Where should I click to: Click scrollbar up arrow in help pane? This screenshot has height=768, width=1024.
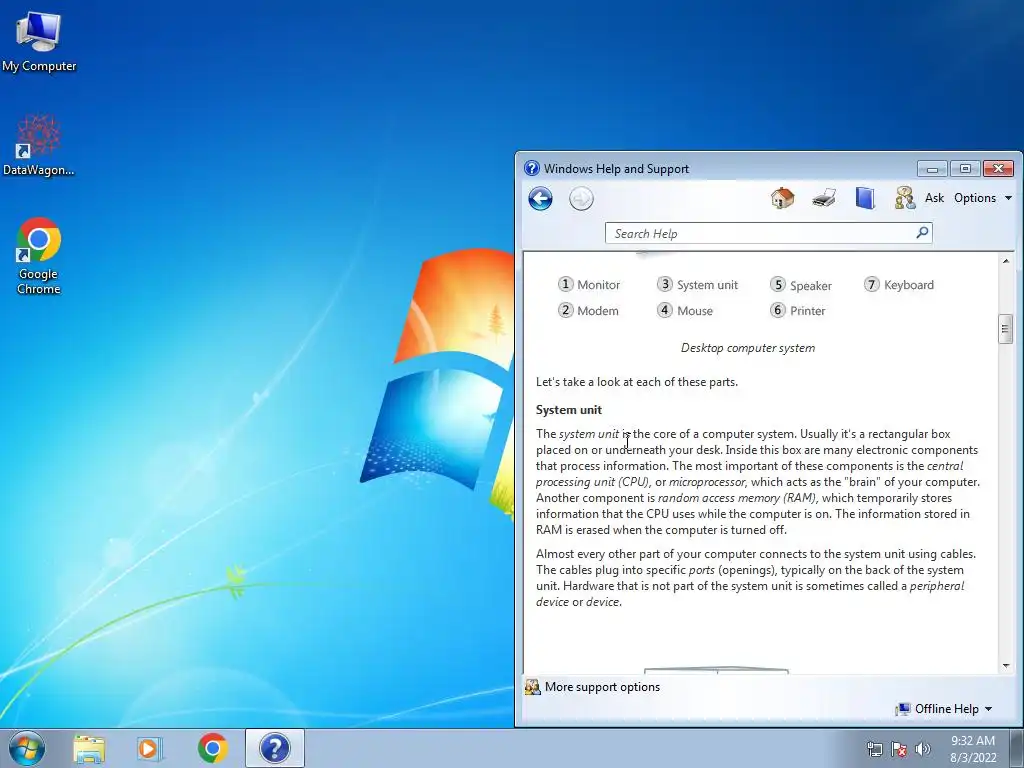pyautogui.click(x=1006, y=261)
